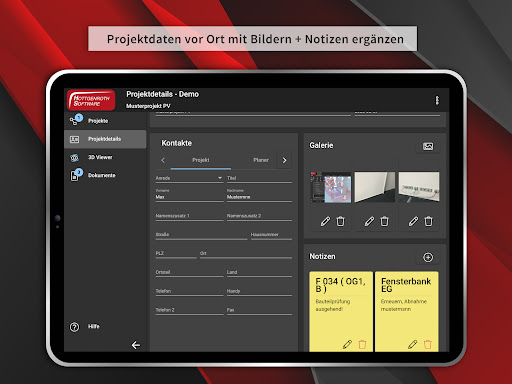Open the second gallery thumbnail

pos(375,187)
